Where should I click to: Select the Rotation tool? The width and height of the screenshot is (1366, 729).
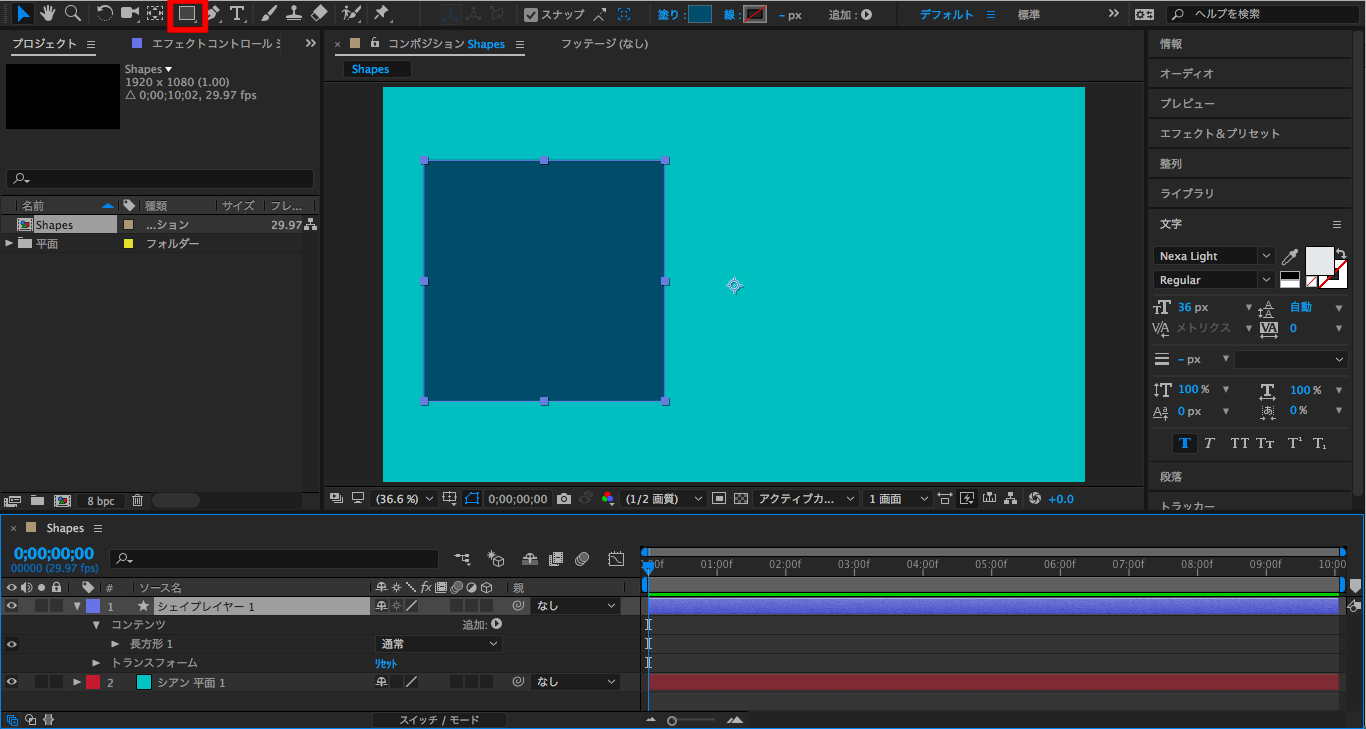click(104, 14)
